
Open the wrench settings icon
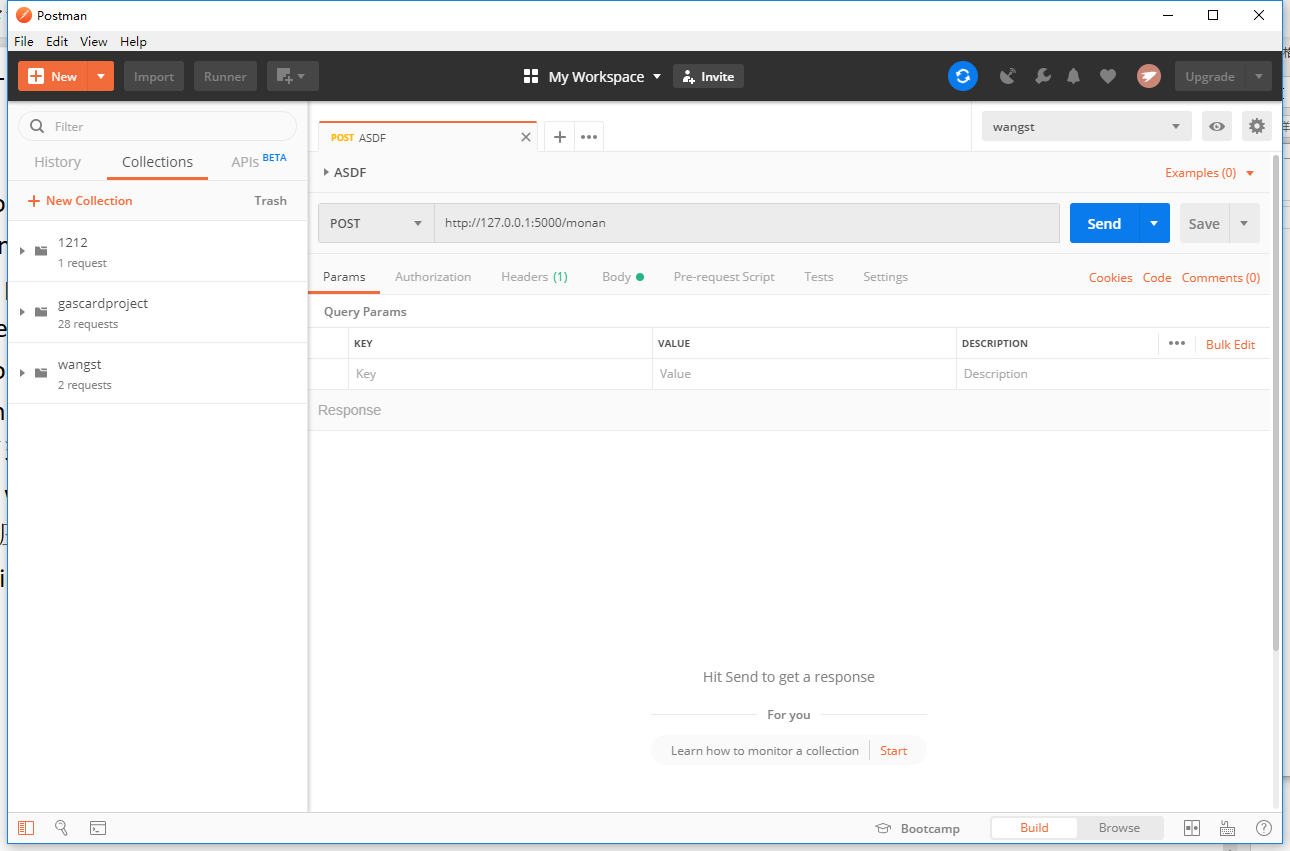(1042, 76)
